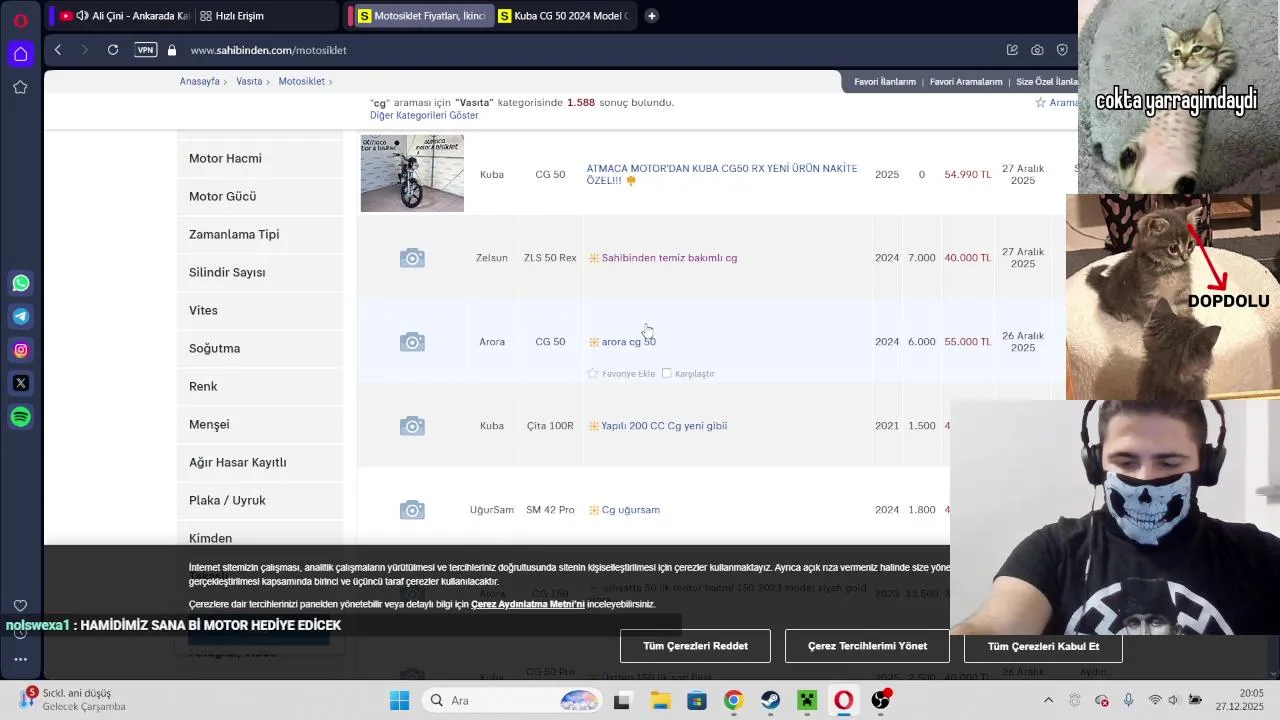Open Motosiklet breadcrumb link

[301, 81]
